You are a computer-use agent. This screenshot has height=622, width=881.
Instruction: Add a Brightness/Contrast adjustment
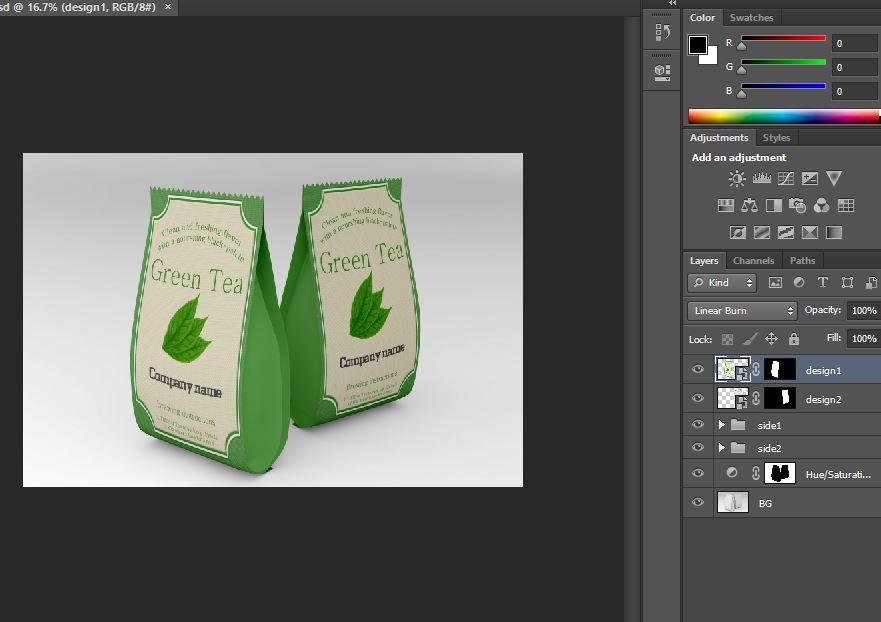click(737, 179)
